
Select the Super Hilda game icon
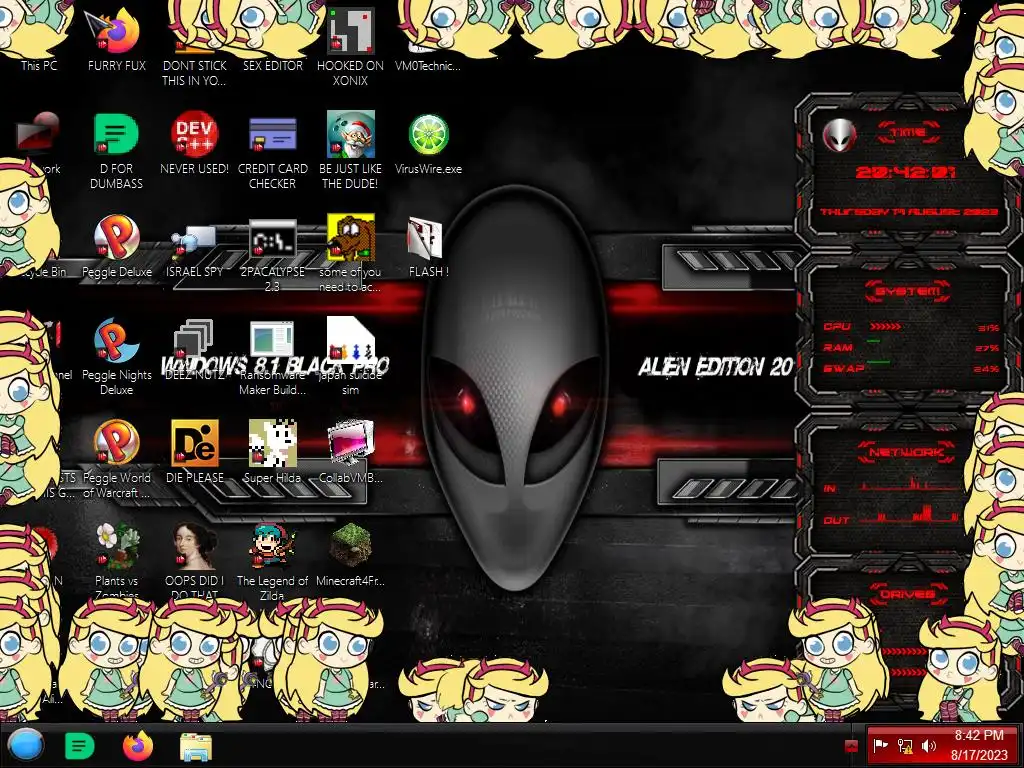click(x=272, y=444)
